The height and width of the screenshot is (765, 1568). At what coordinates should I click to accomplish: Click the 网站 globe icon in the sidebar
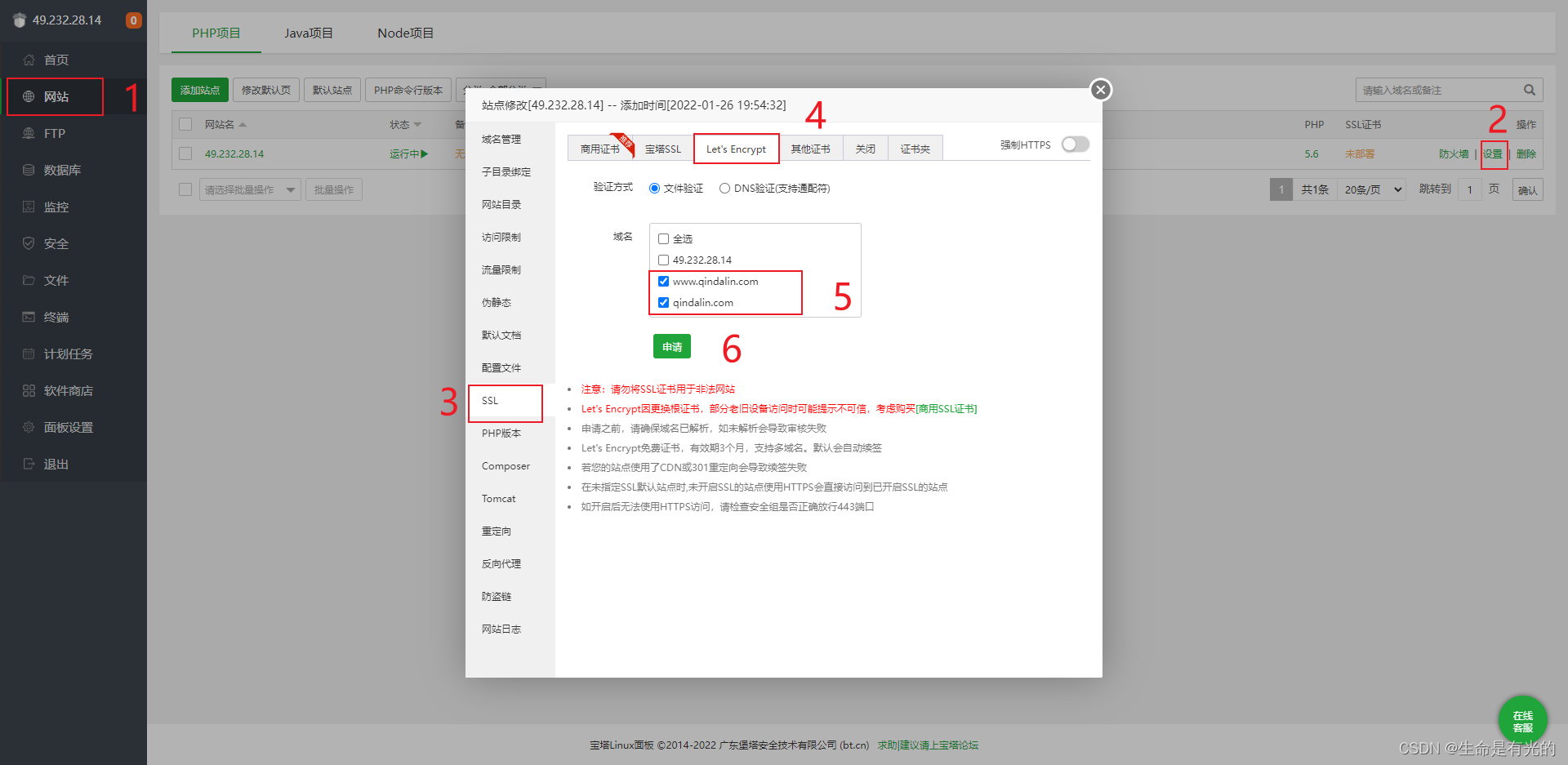(x=29, y=96)
